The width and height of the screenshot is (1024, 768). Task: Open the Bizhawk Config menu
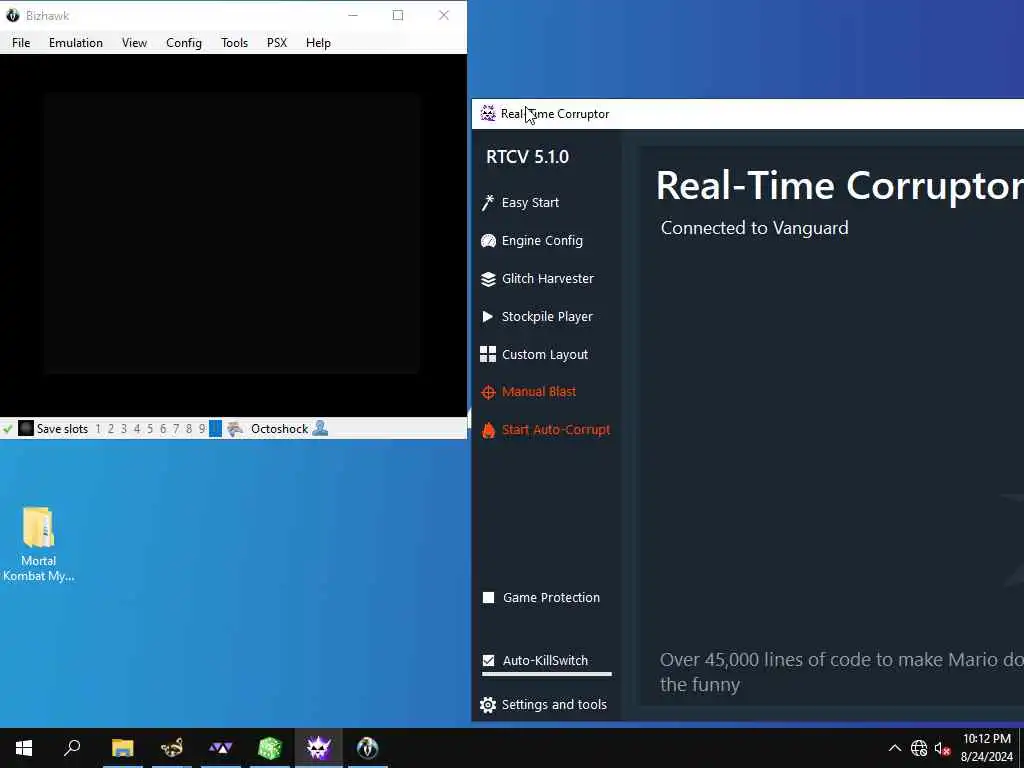click(x=184, y=42)
